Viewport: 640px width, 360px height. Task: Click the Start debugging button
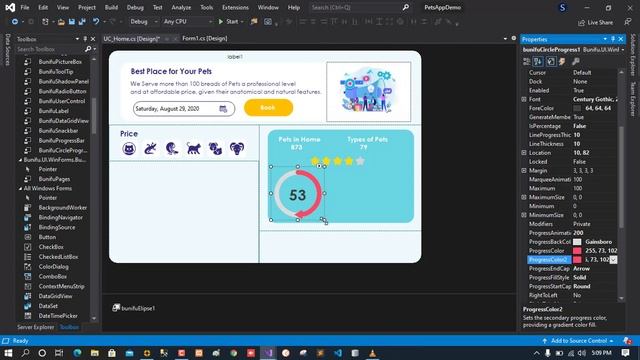click(229, 22)
